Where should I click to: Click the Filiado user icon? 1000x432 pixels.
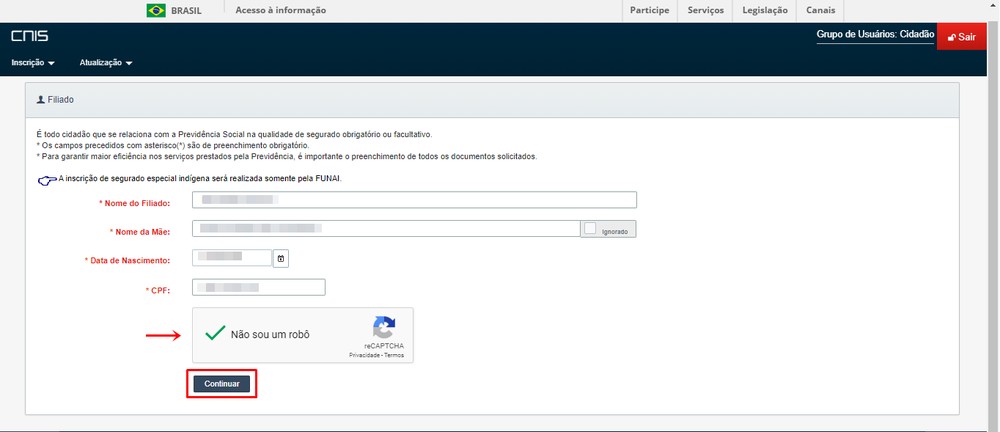[x=40, y=100]
